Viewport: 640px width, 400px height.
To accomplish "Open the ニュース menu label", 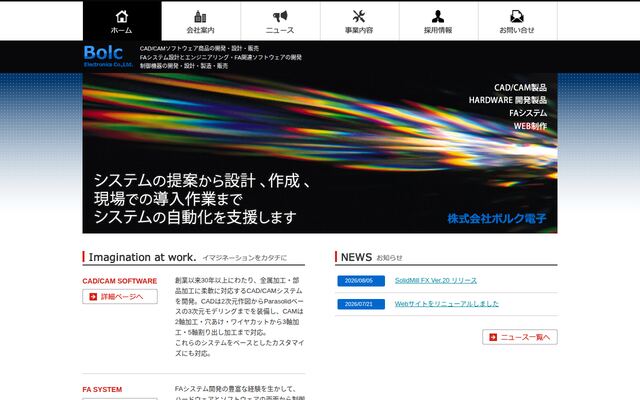I will pyautogui.click(x=280, y=30).
